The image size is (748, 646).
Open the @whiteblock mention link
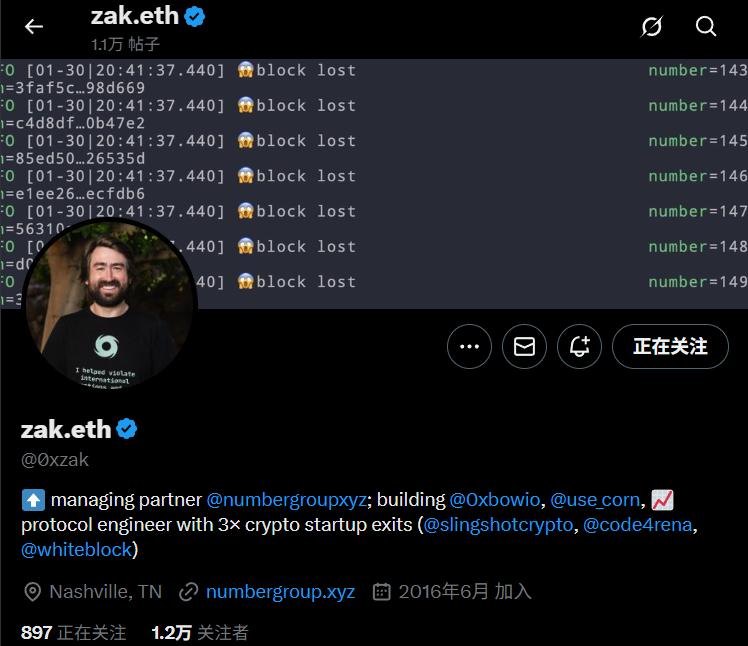point(76,550)
